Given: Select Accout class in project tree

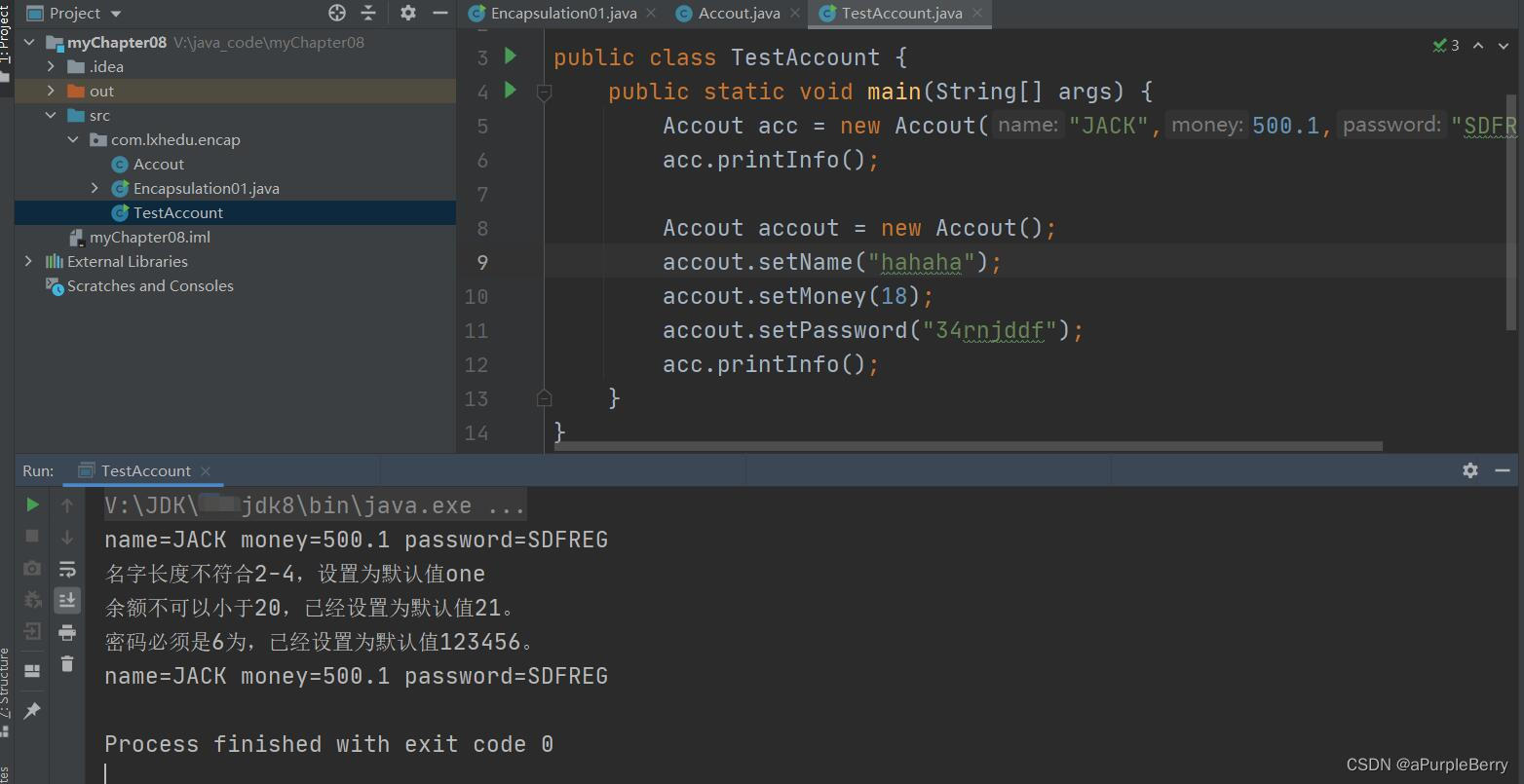Looking at the screenshot, I should point(158,164).
